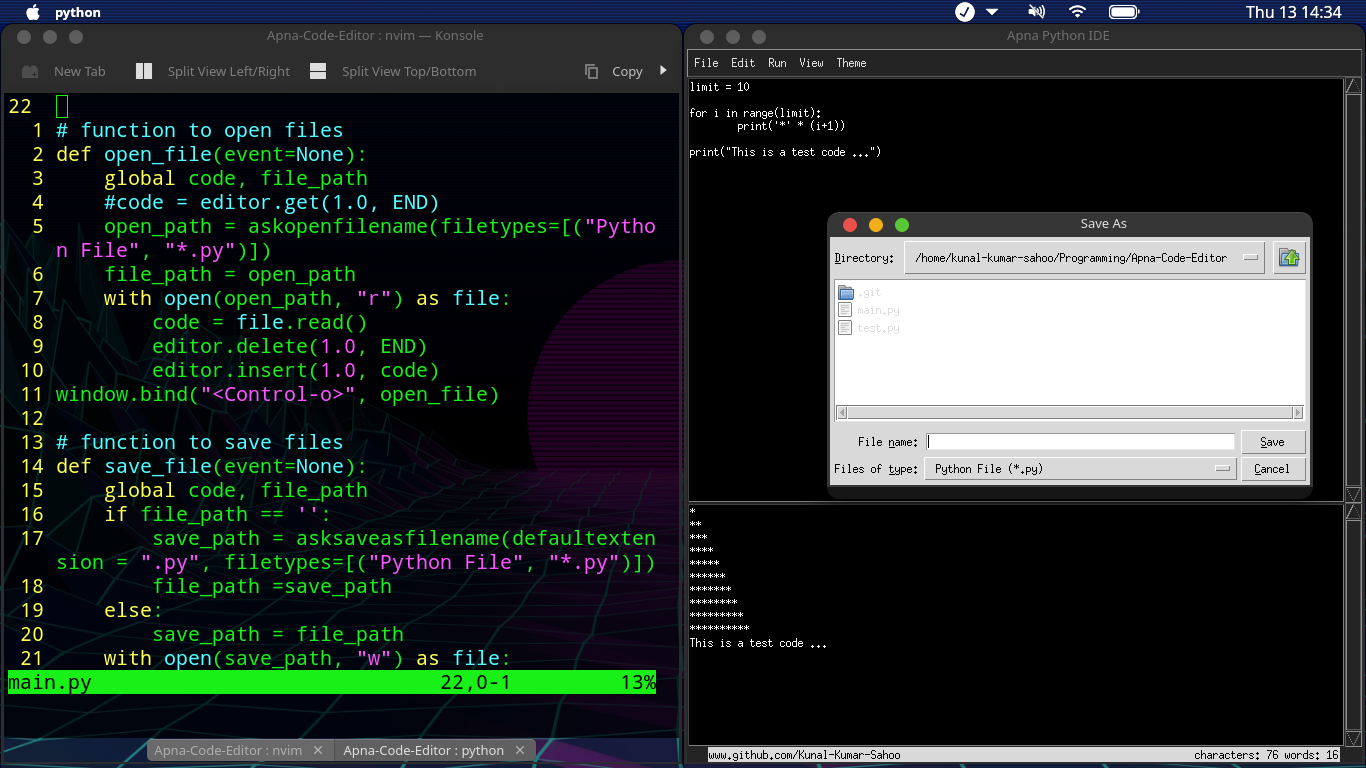Expand the Konsole toolbar overflow arrow
Viewport: 1366px width, 768px height.
coord(663,71)
